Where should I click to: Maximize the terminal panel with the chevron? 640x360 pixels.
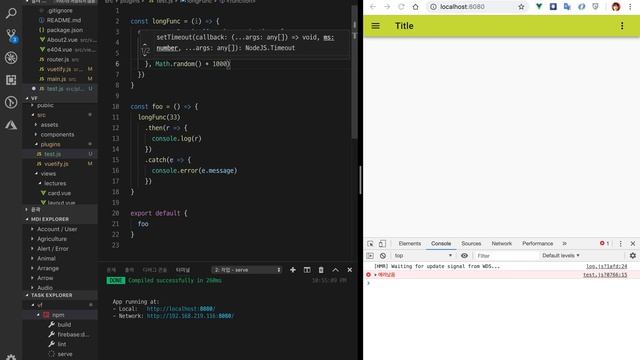(x=336, y=270)
